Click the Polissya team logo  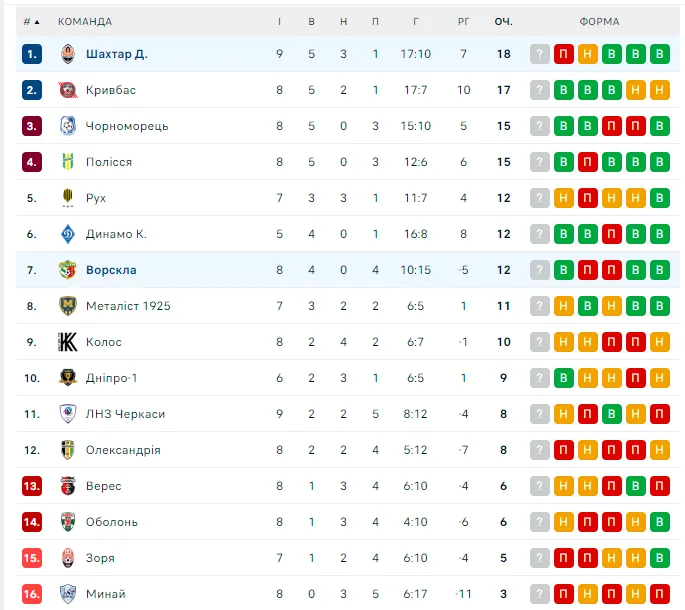[x=68, y=162]
